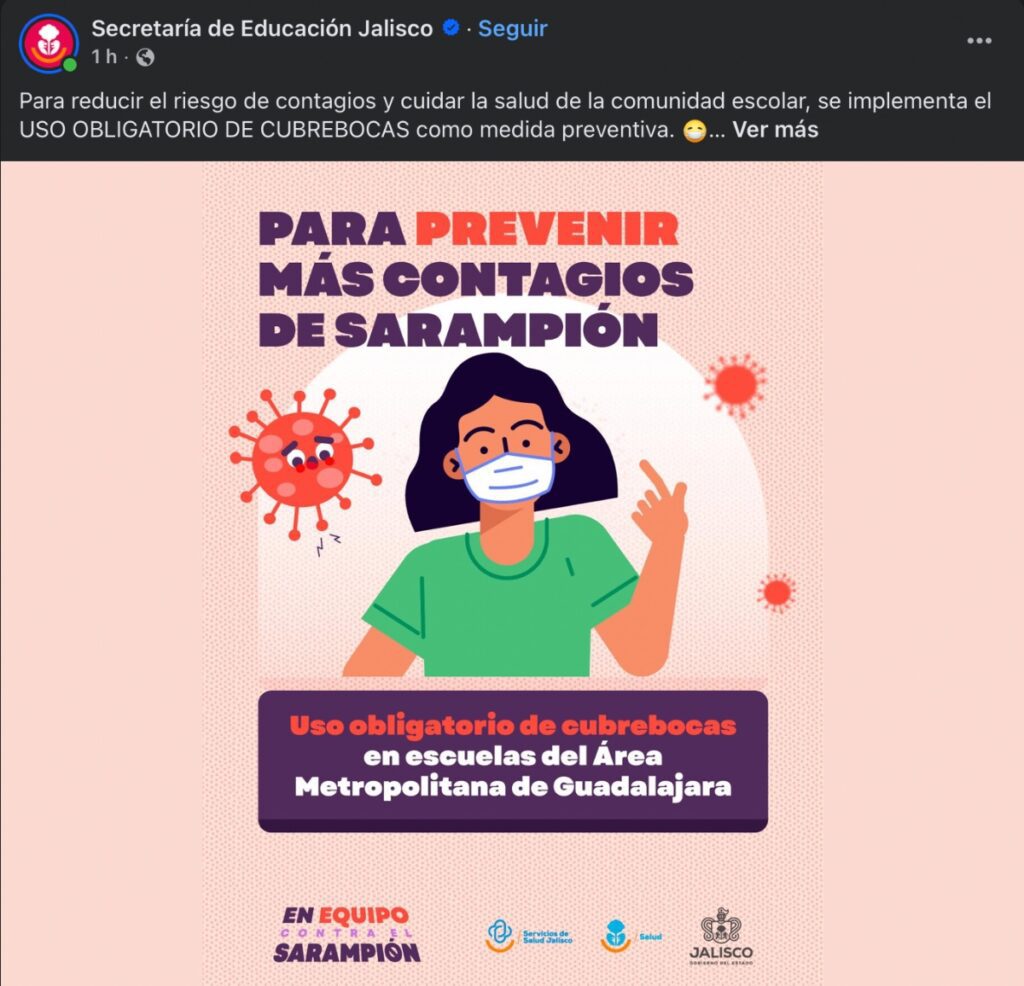Open the "1 h" post timestamp
Viewport: 1024px width, 986px height.
click(x=104, y=57)
